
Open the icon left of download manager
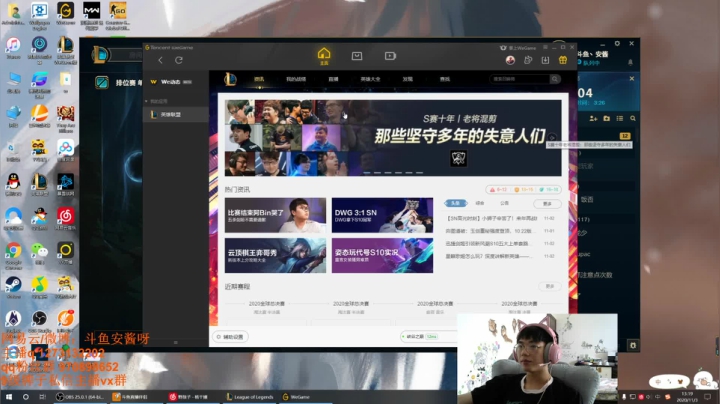pos(528,60)
